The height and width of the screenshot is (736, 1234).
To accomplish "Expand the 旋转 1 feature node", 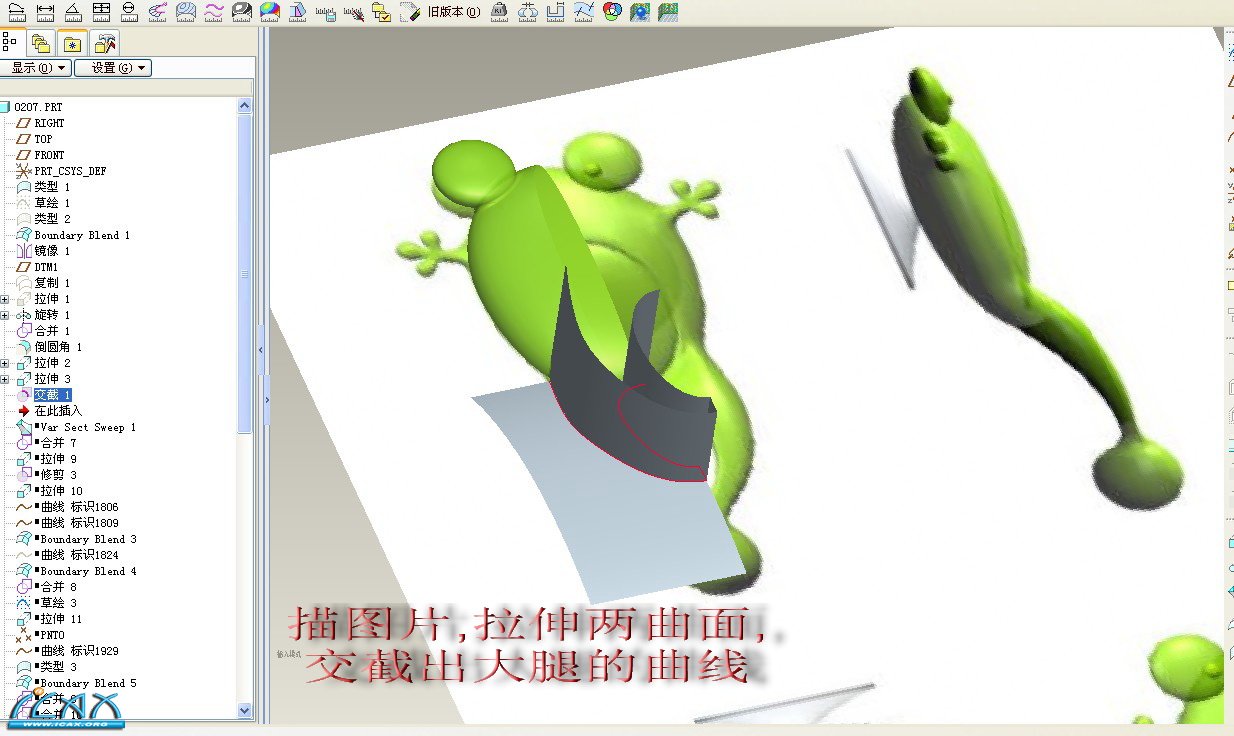I will point(6,315).
